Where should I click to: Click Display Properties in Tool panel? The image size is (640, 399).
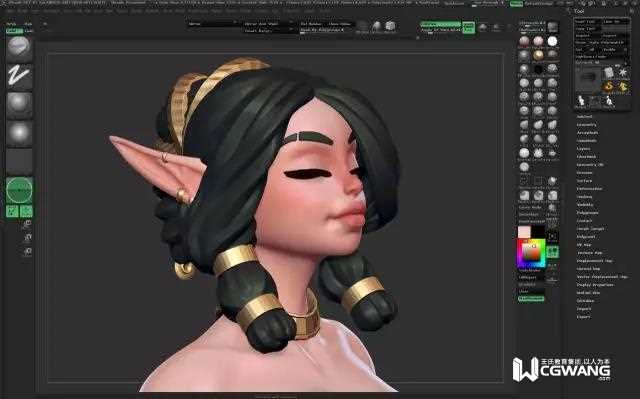(x=595, y=285)
